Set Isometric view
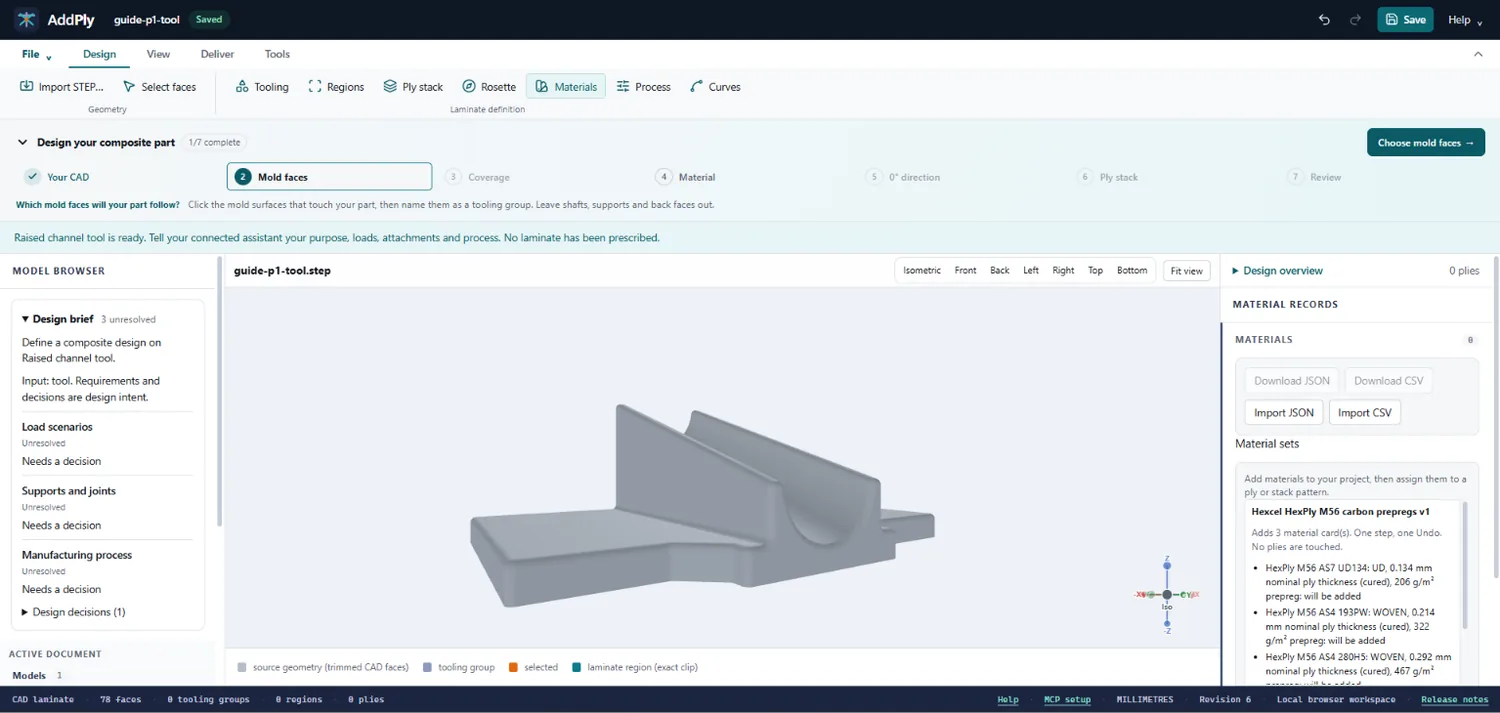This screenshot has height=713, width=1500. tap(922, 271)
